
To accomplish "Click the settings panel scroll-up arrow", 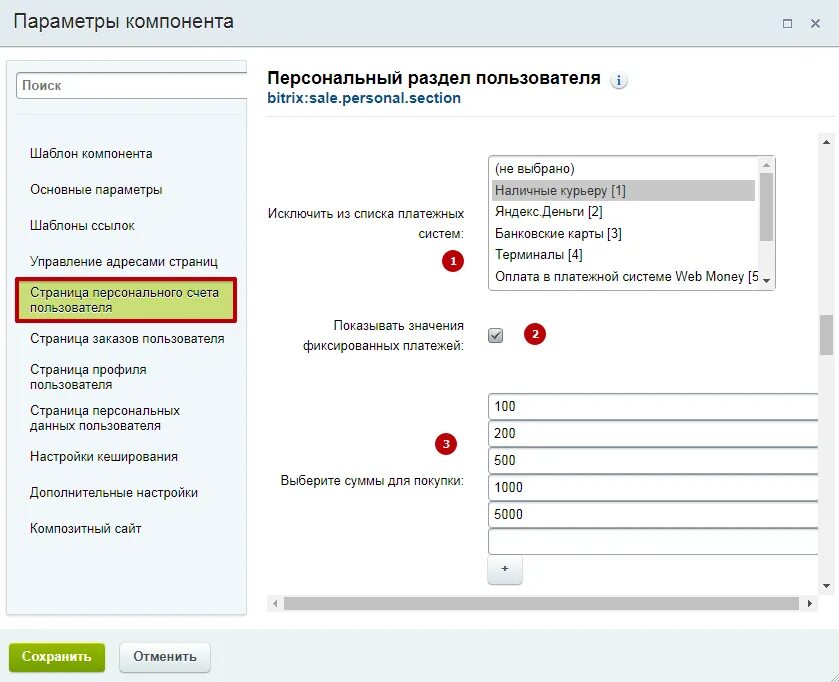I will pos(826,142).
